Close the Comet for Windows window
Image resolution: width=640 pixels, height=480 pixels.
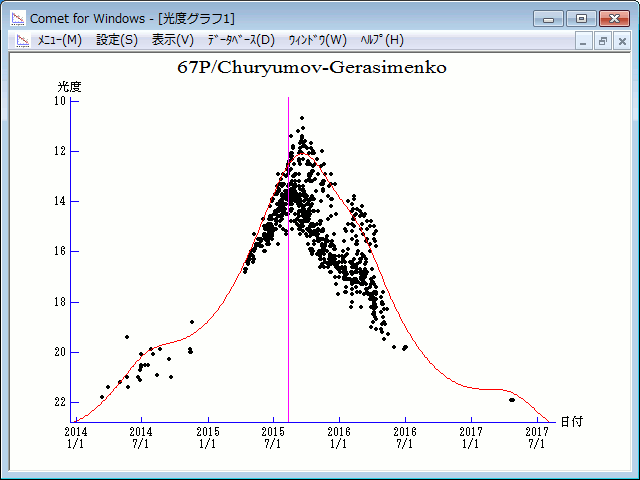[x=614, y=19]
